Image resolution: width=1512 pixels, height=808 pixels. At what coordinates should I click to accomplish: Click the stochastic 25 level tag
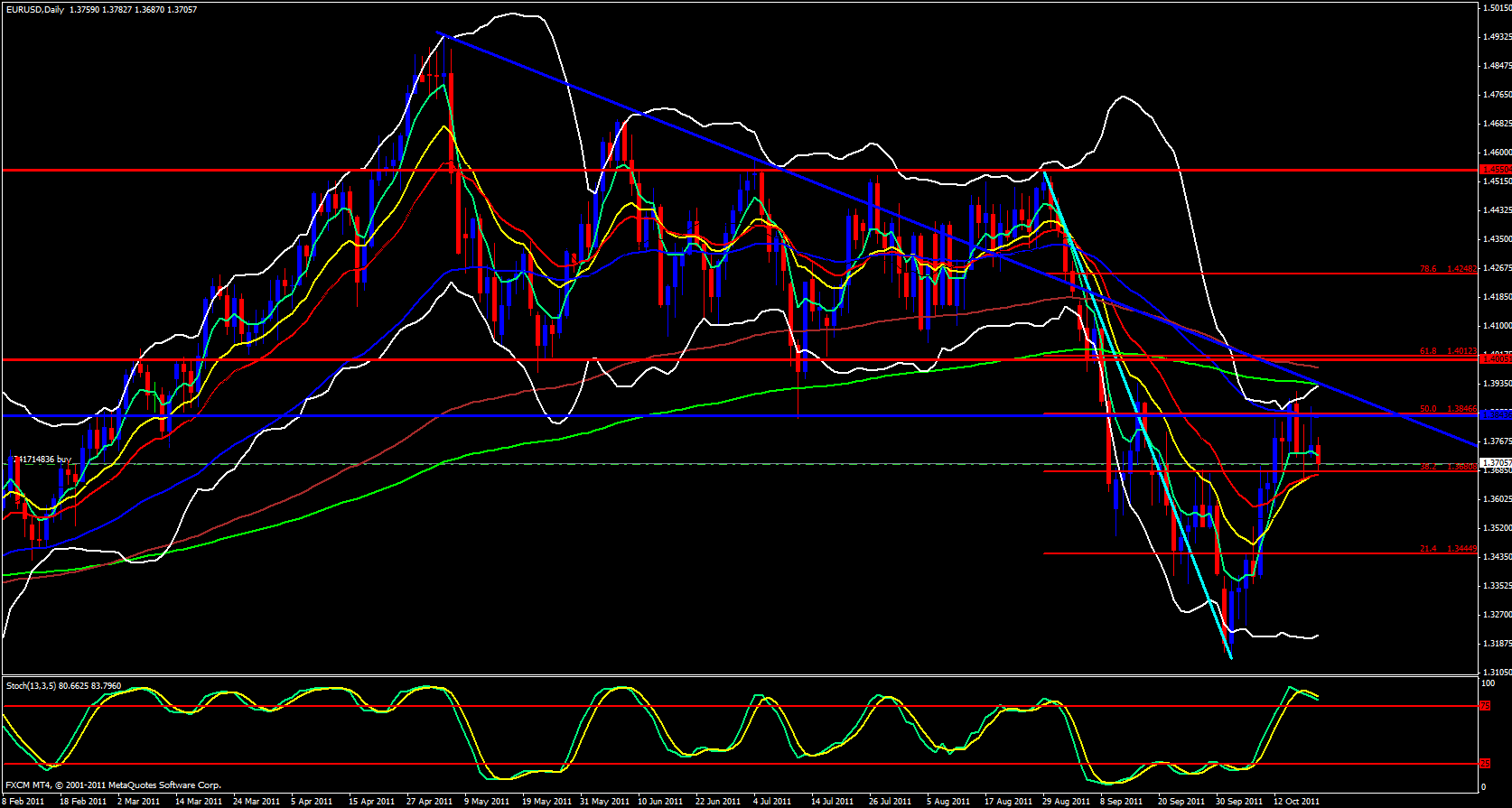(x=1485, y=764)
